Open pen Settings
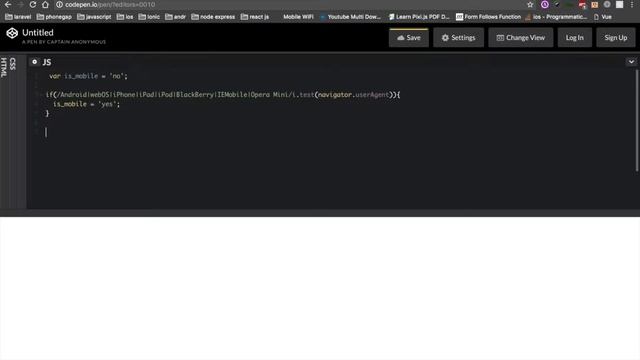 pyautogui.click(x=458, y=38)
